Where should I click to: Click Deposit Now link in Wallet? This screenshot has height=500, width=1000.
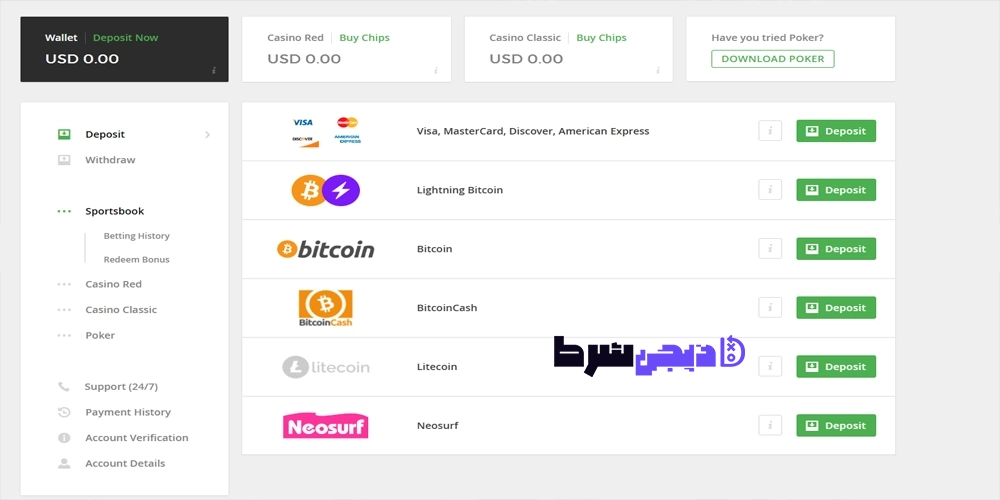(126, 38)
